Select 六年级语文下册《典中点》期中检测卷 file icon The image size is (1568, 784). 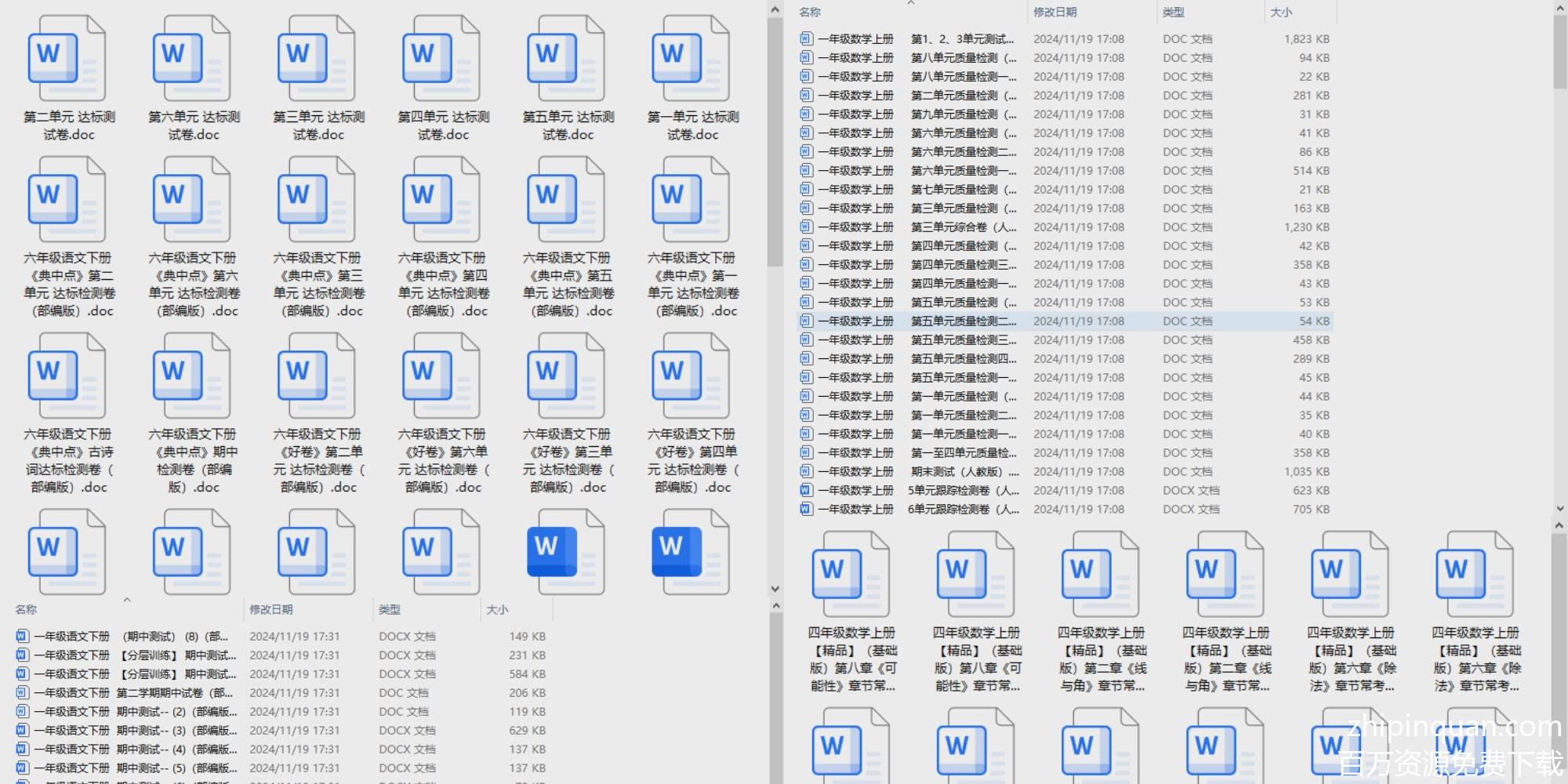pyautogui.click(x=191, y=376)
